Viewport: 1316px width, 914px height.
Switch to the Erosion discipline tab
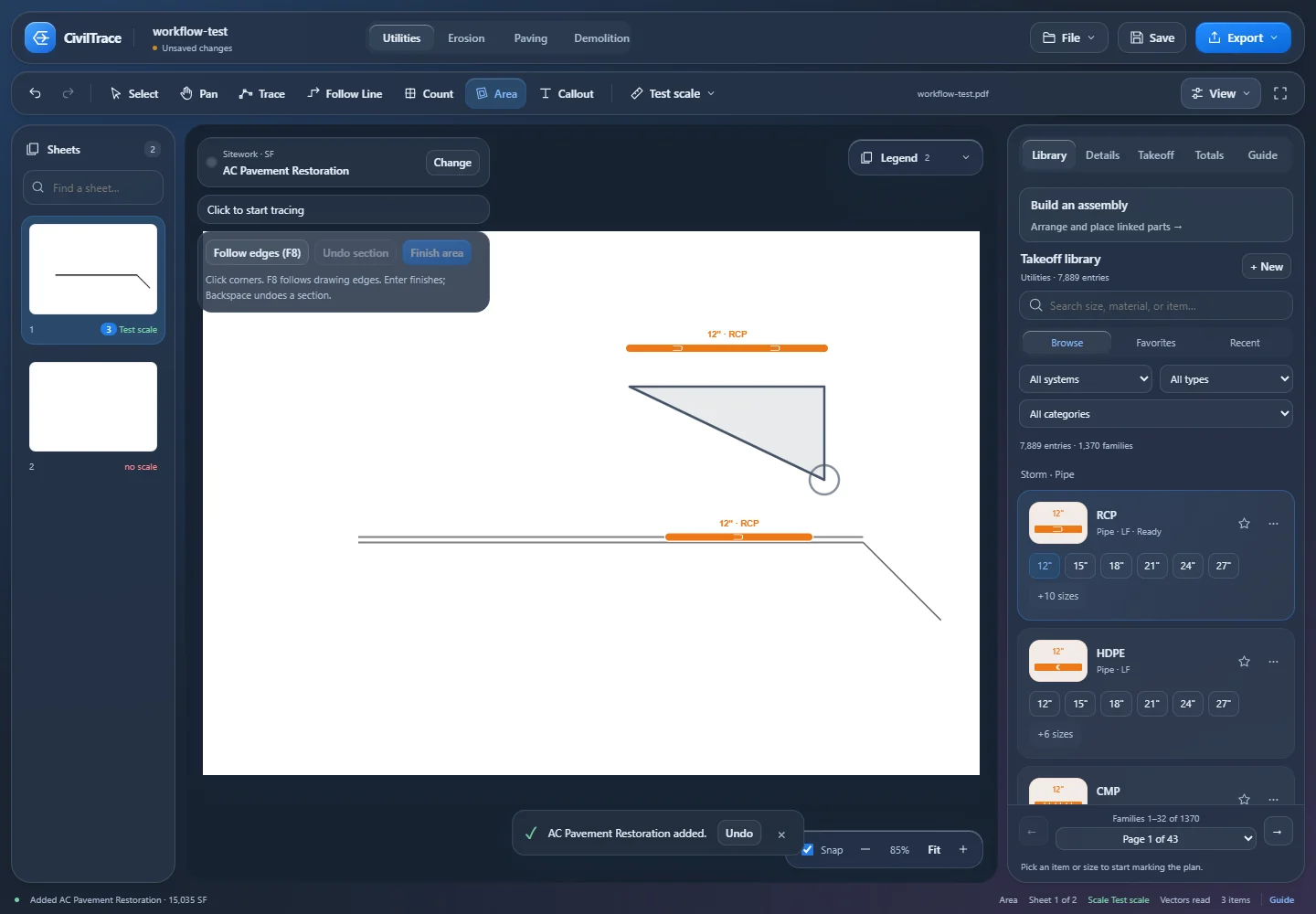click(466, 37)
